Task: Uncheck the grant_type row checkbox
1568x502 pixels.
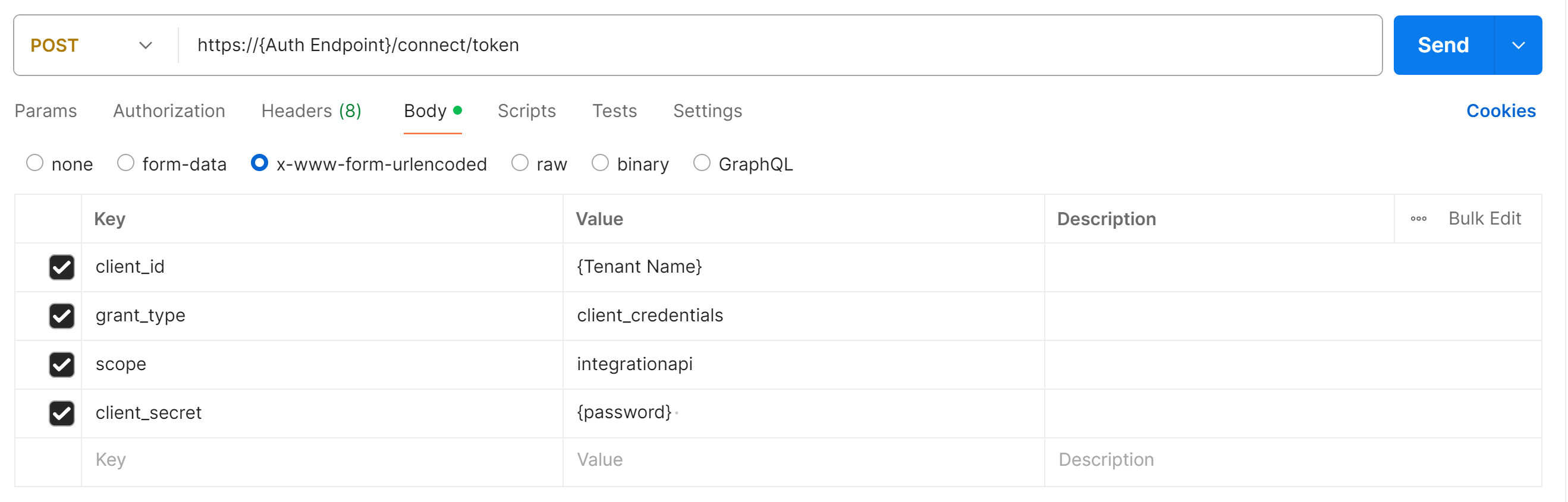Action: pos(61,316)
